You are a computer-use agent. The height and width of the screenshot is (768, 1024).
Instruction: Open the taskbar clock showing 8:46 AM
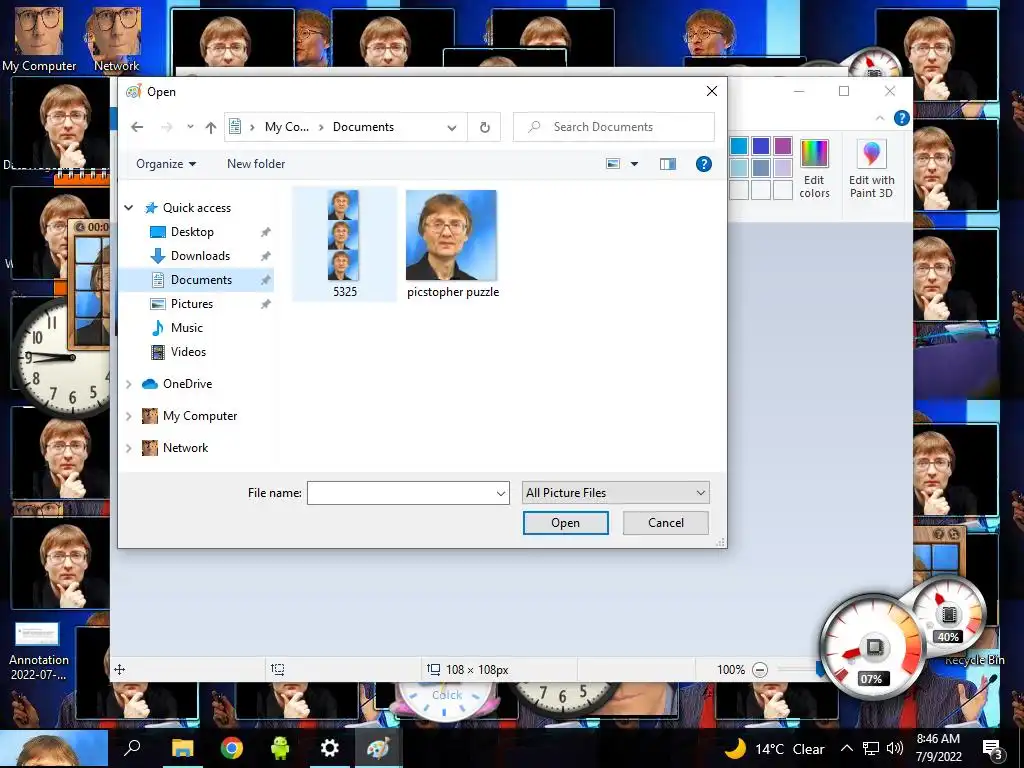[x=938, y=748]
